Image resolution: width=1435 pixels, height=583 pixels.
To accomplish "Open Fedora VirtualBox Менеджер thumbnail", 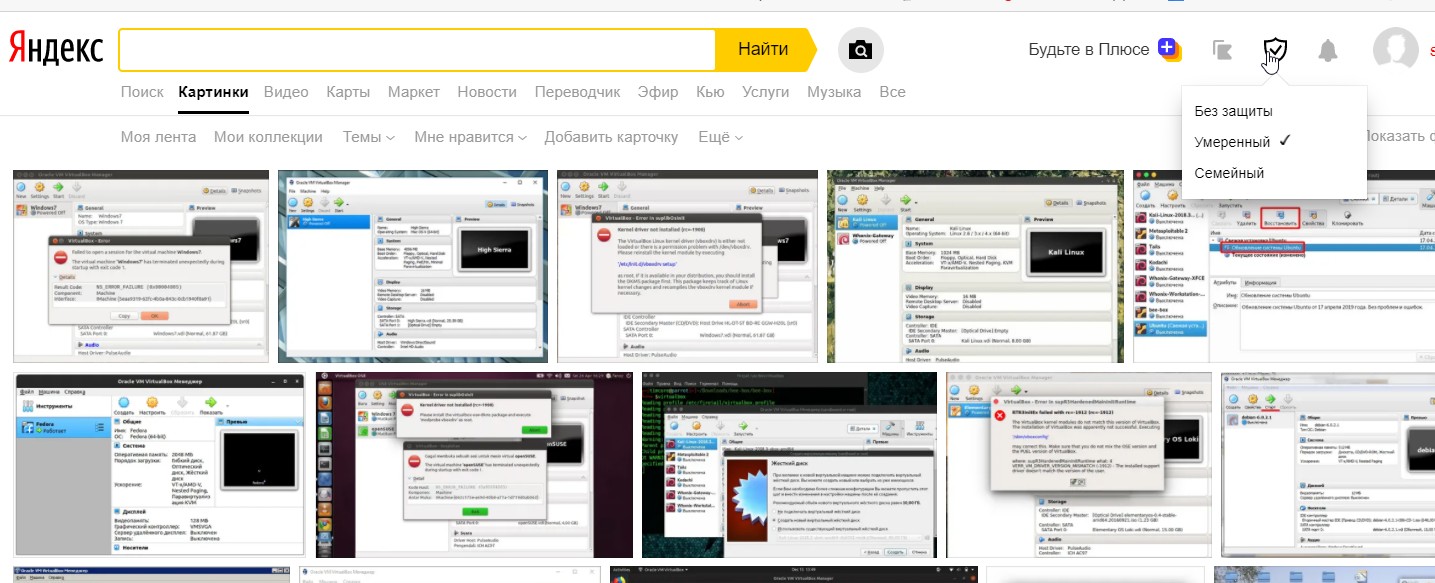I will tap(160, 465).
